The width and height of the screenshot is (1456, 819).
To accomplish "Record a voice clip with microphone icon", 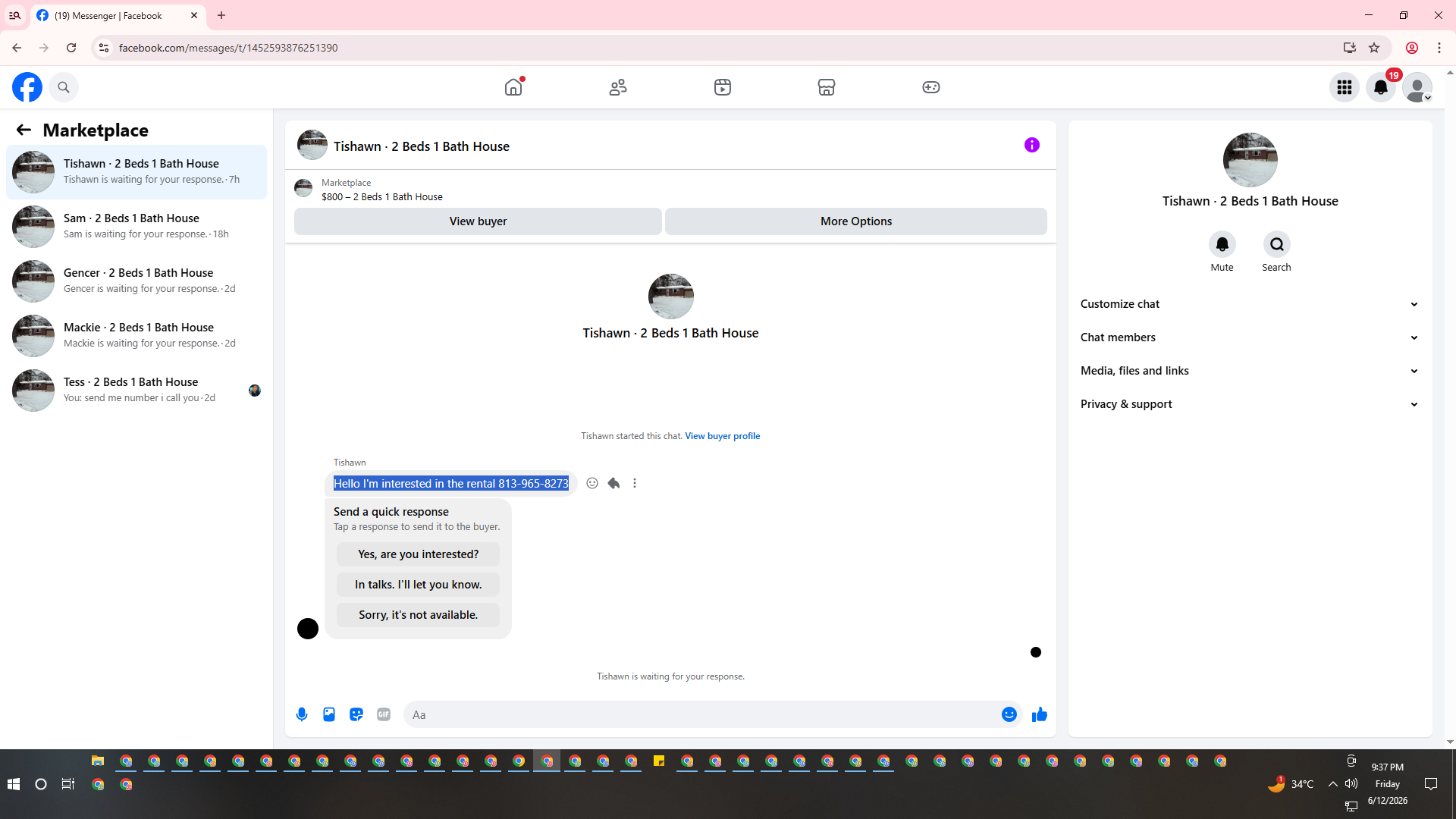I will 302,714.
